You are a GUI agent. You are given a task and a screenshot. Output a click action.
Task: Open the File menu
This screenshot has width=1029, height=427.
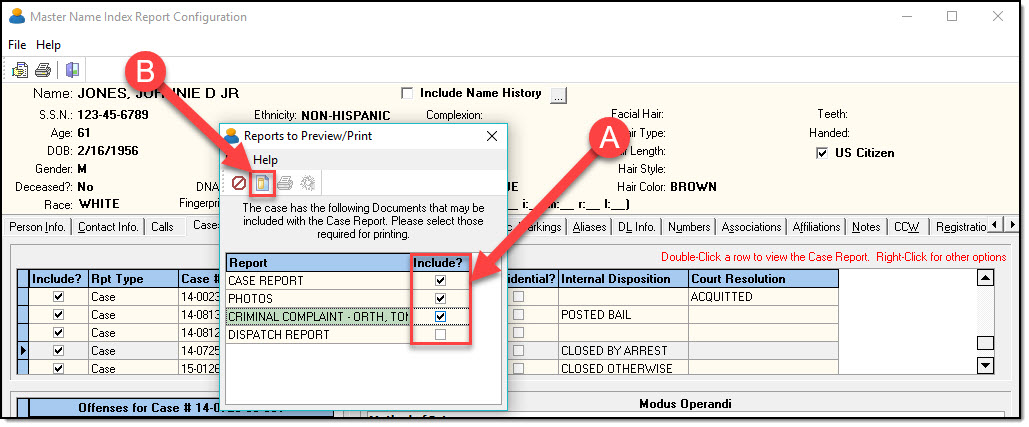(x=17, y=45)
